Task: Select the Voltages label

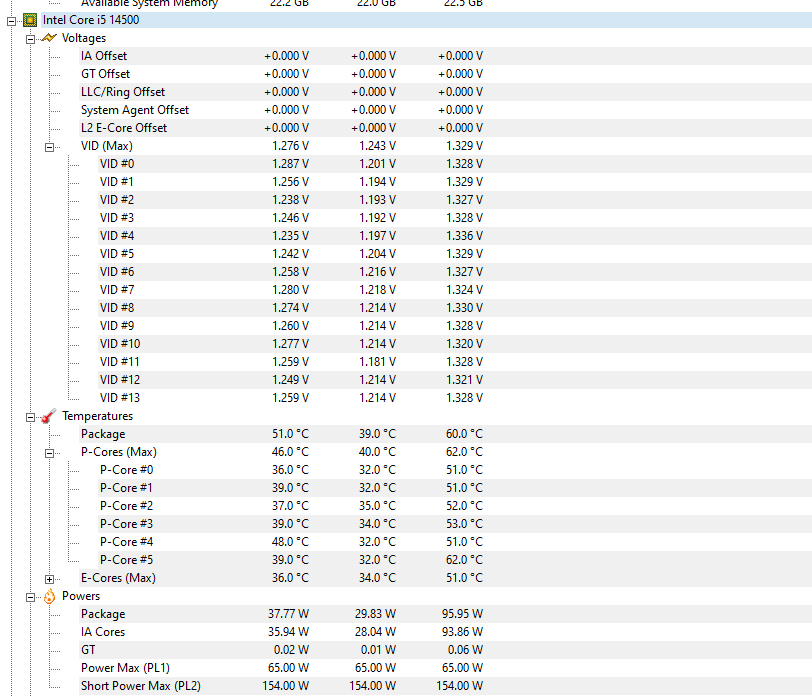Action: click(84, 38)
